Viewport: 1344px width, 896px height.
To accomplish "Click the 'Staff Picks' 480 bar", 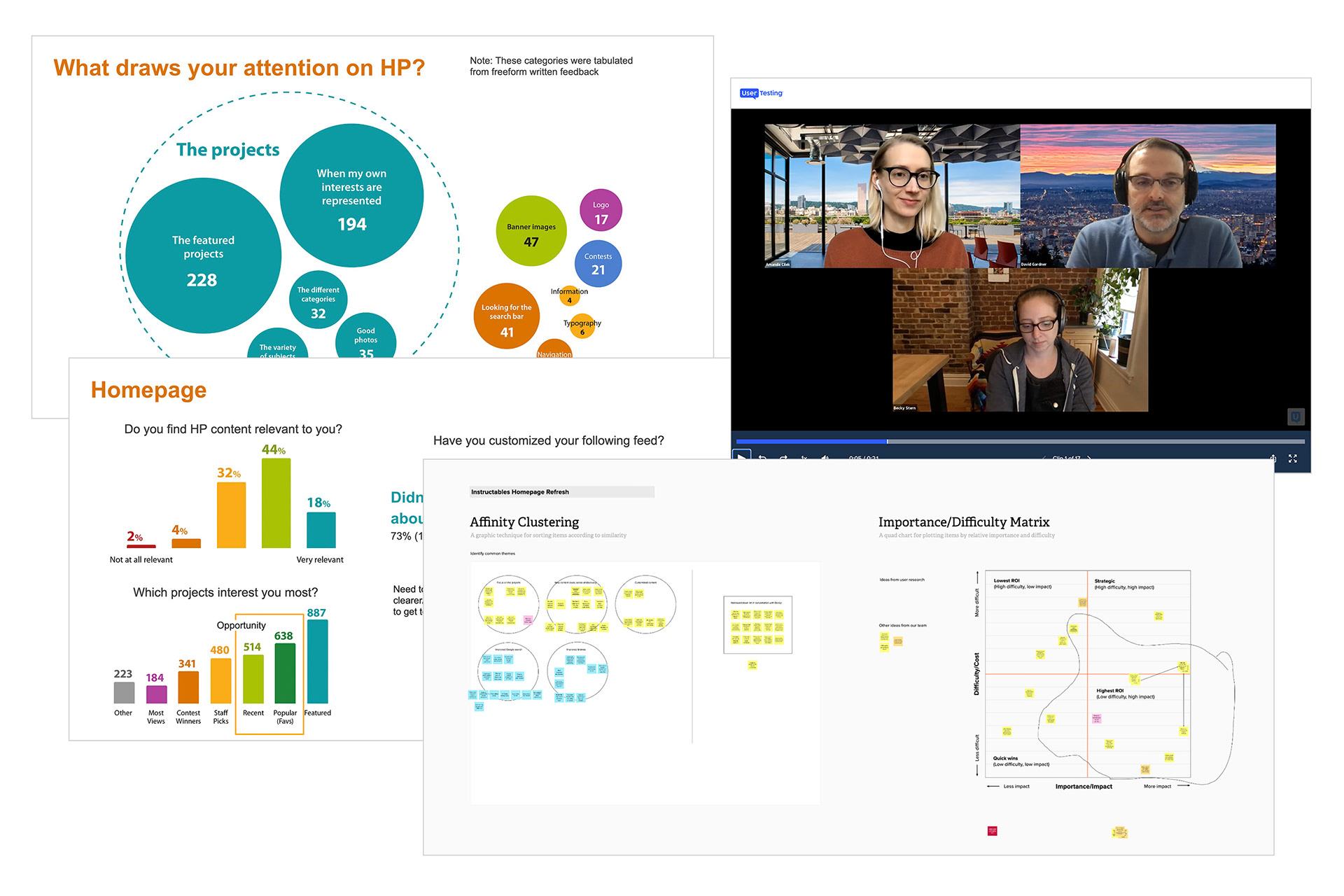I will tap(220, 680).
